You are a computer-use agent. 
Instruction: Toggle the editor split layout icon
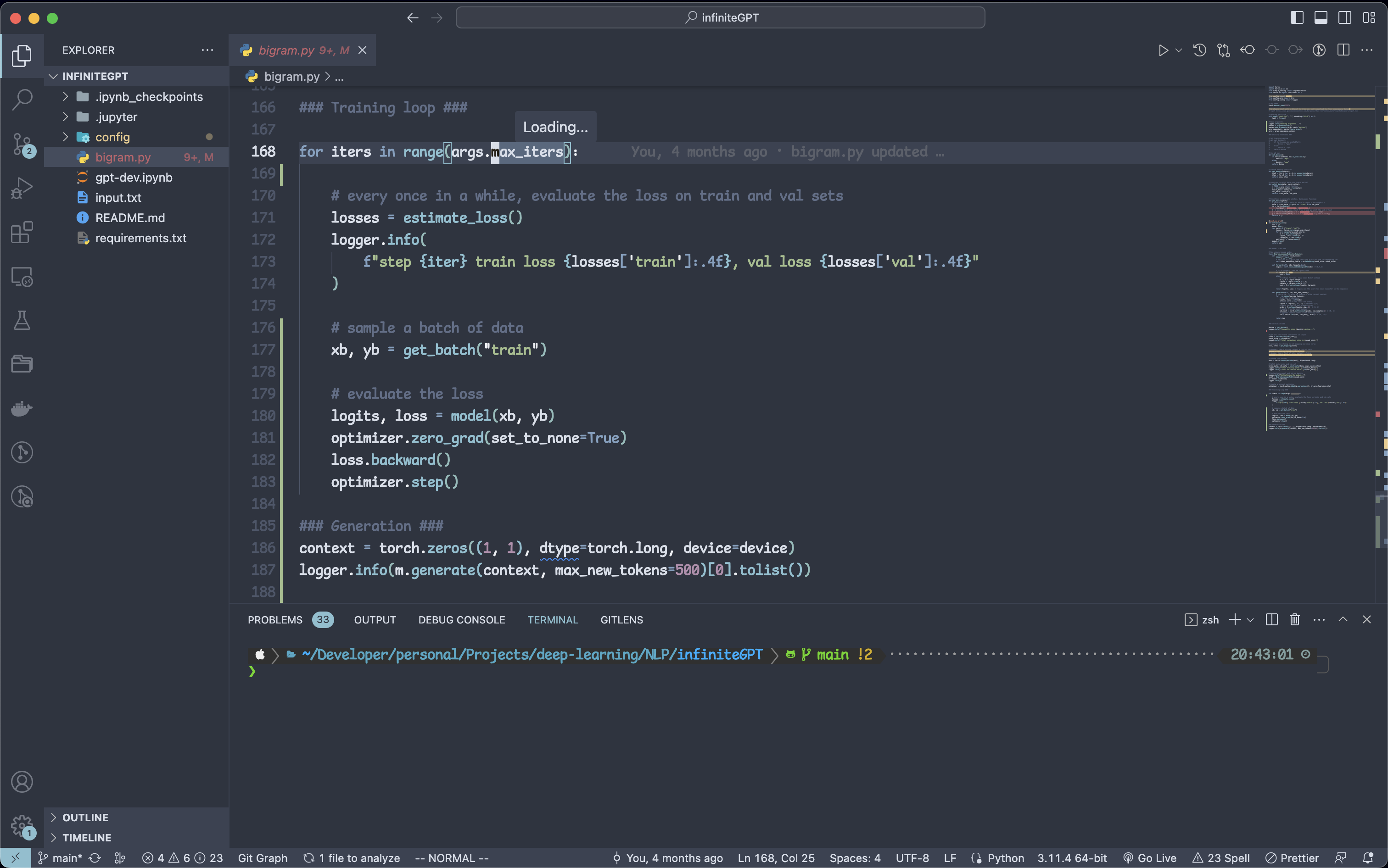point(1343,50)
